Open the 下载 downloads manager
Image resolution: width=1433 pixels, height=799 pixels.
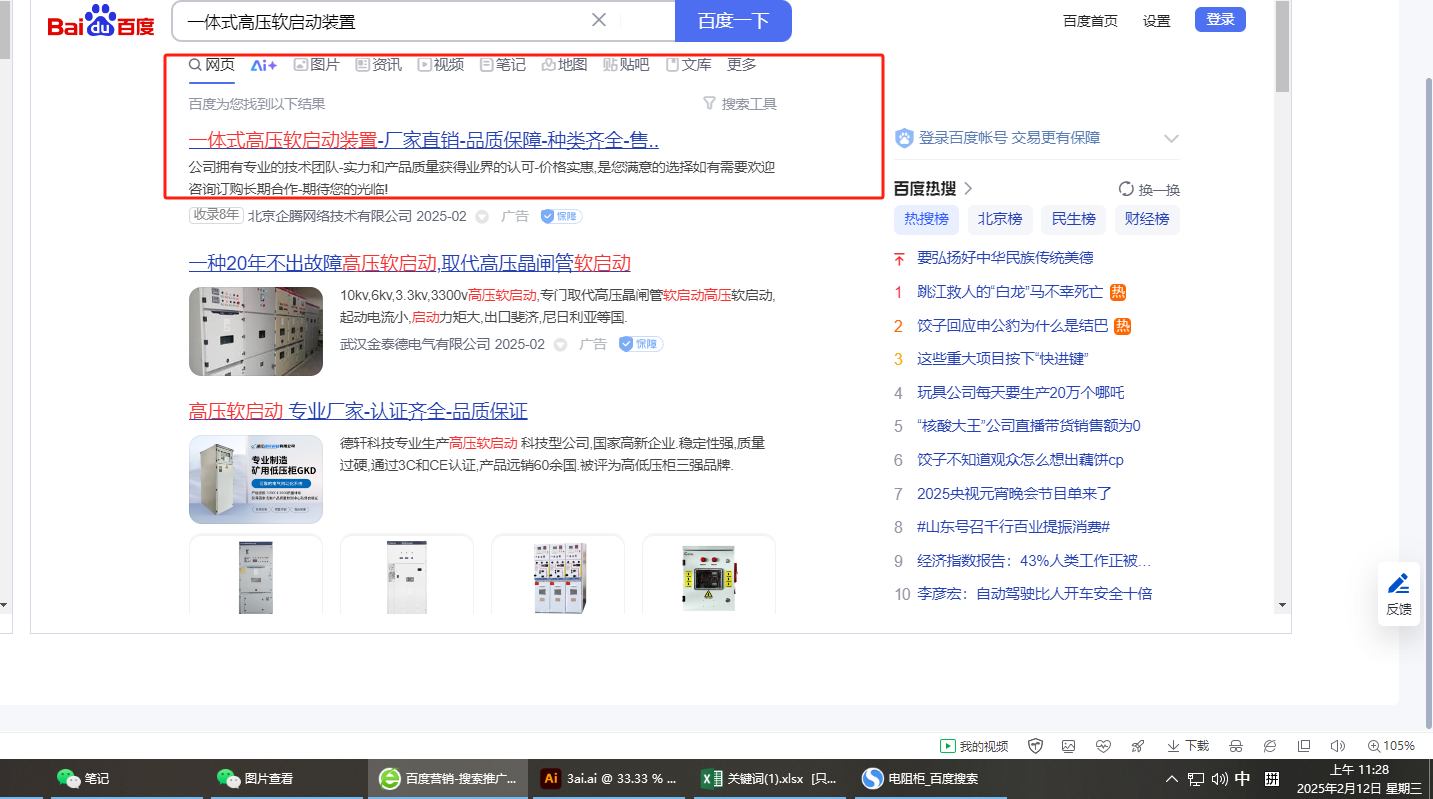1187,746
